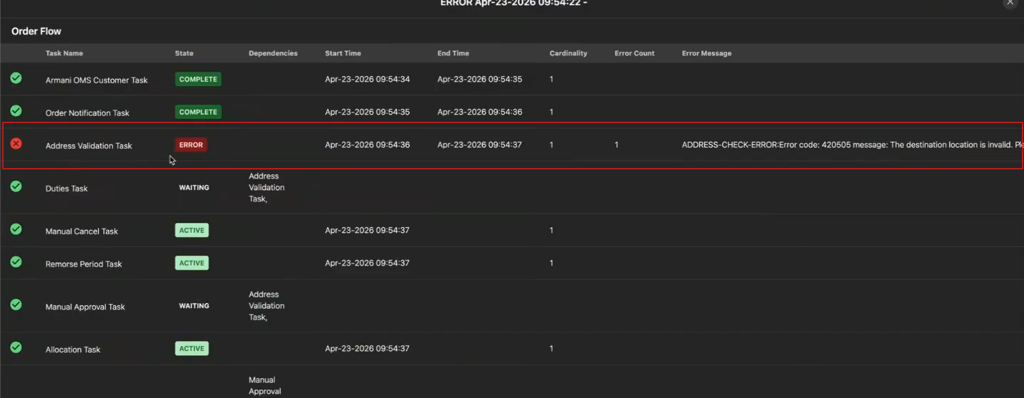Click COMPLETE badge of Armani OMS Customer Task
The image size is (1024, 398).
pyautogui.click(x=198, y=79)
